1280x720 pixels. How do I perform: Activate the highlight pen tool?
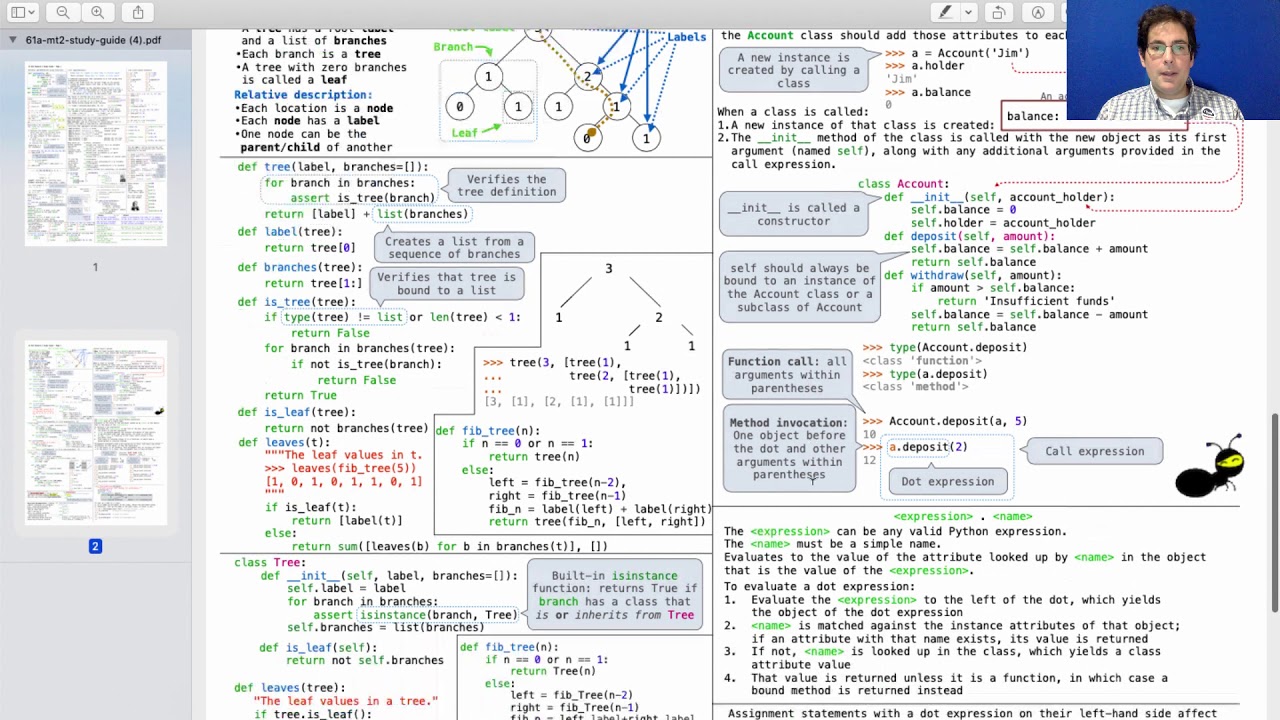[945, 12]
